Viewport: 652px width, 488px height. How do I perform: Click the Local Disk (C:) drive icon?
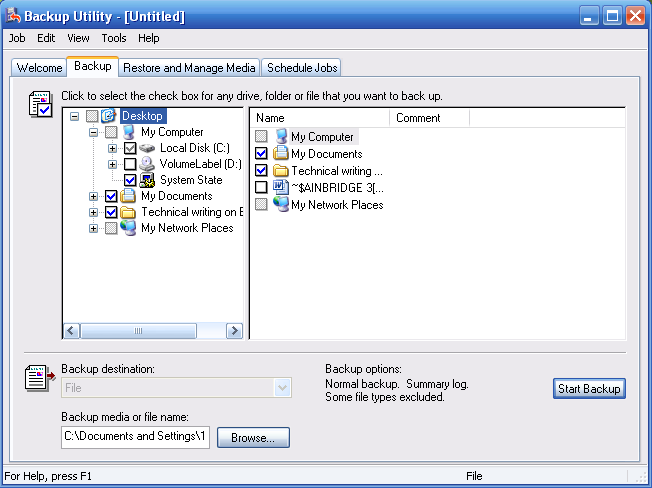tap(147, 148)
